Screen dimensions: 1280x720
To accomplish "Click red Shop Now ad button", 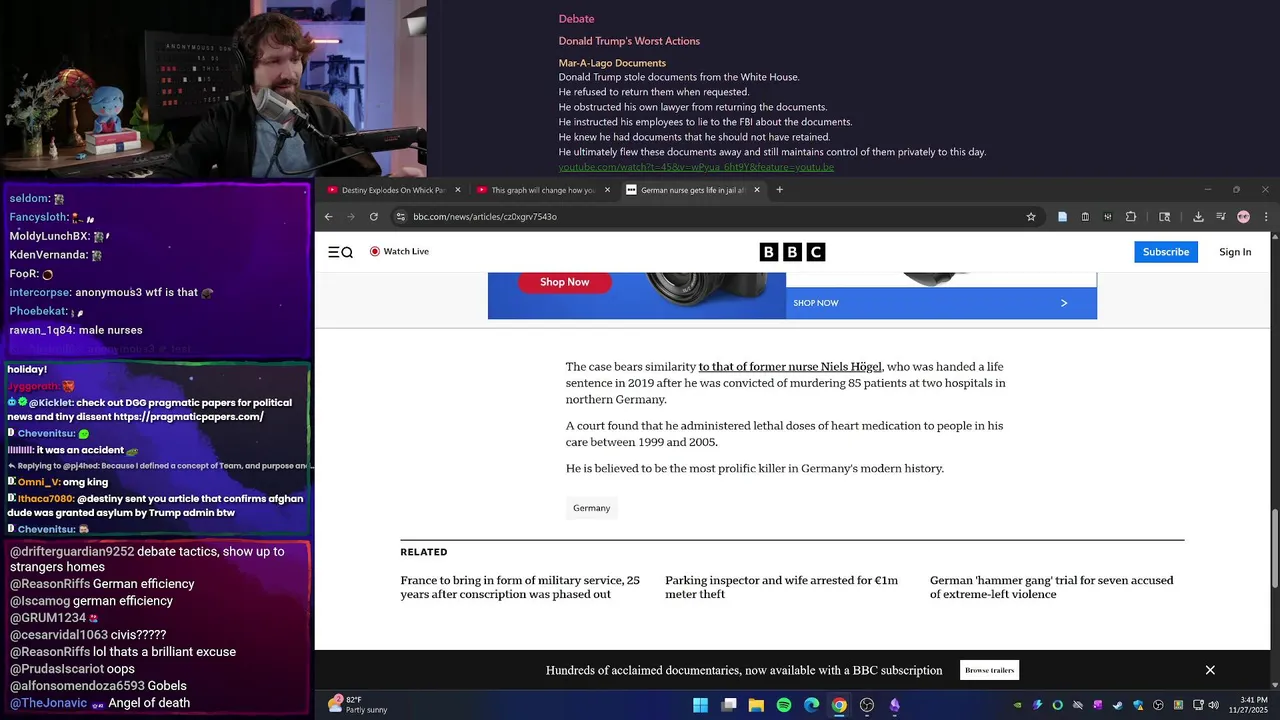I will point(565,282).
